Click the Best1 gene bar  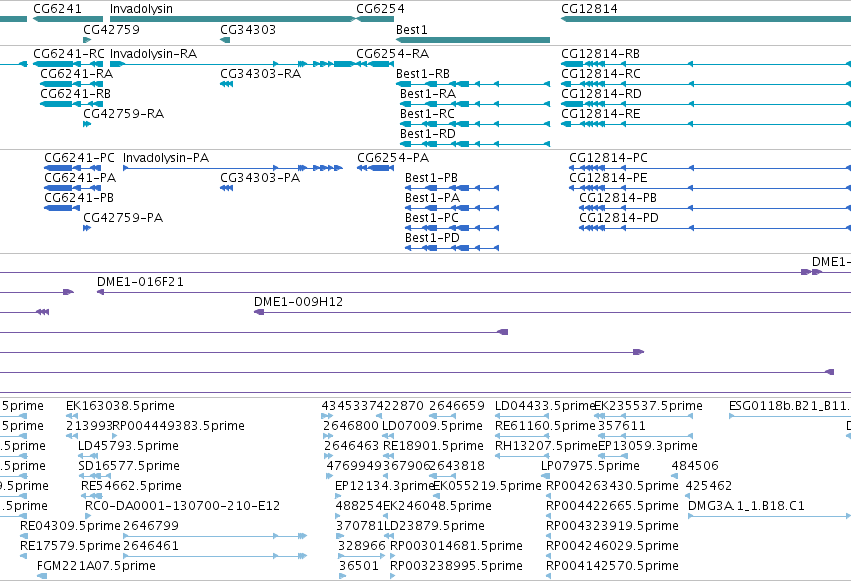pos(473,40)
